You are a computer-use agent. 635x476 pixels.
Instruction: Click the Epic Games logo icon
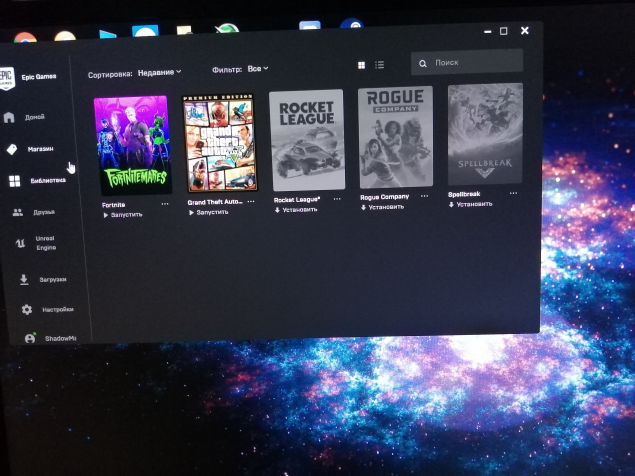coord(6,78)
